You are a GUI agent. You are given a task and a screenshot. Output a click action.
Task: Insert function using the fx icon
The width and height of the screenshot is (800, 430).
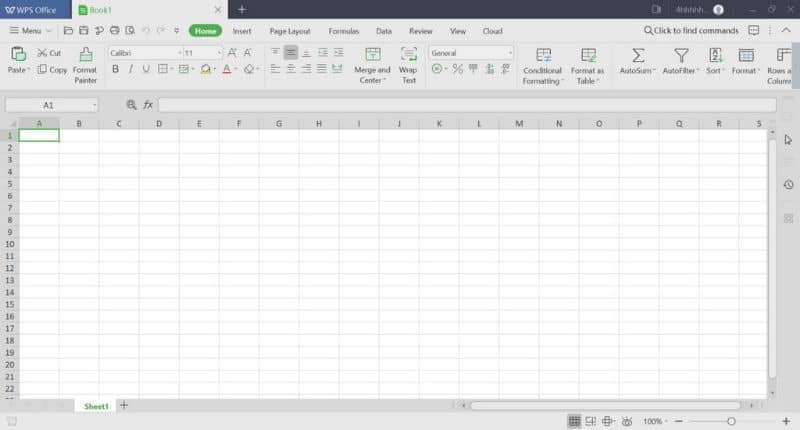click(148, 105)
